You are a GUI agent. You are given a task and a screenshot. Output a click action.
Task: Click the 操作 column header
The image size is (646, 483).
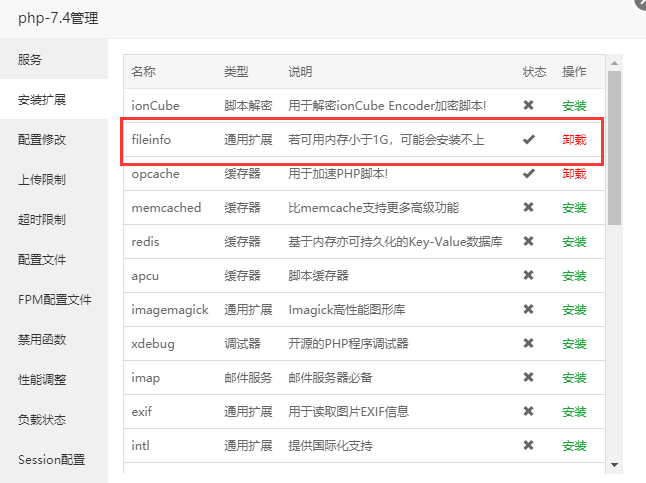click(x=574, y=72)
